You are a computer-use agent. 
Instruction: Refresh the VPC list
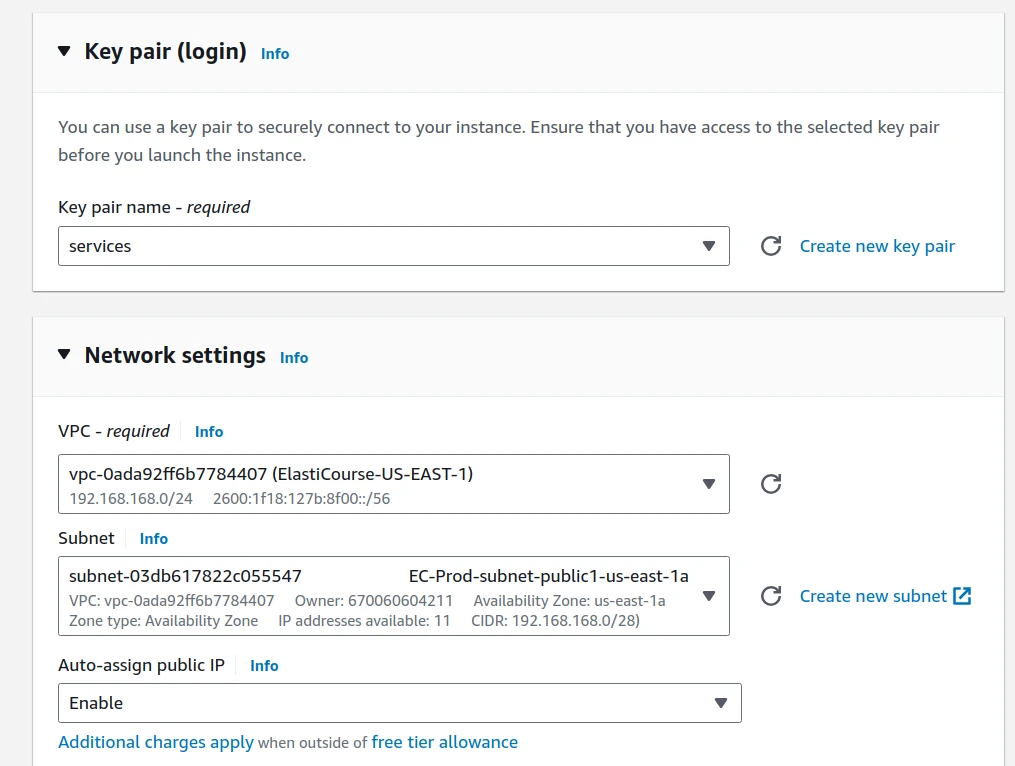coord(770,484)
